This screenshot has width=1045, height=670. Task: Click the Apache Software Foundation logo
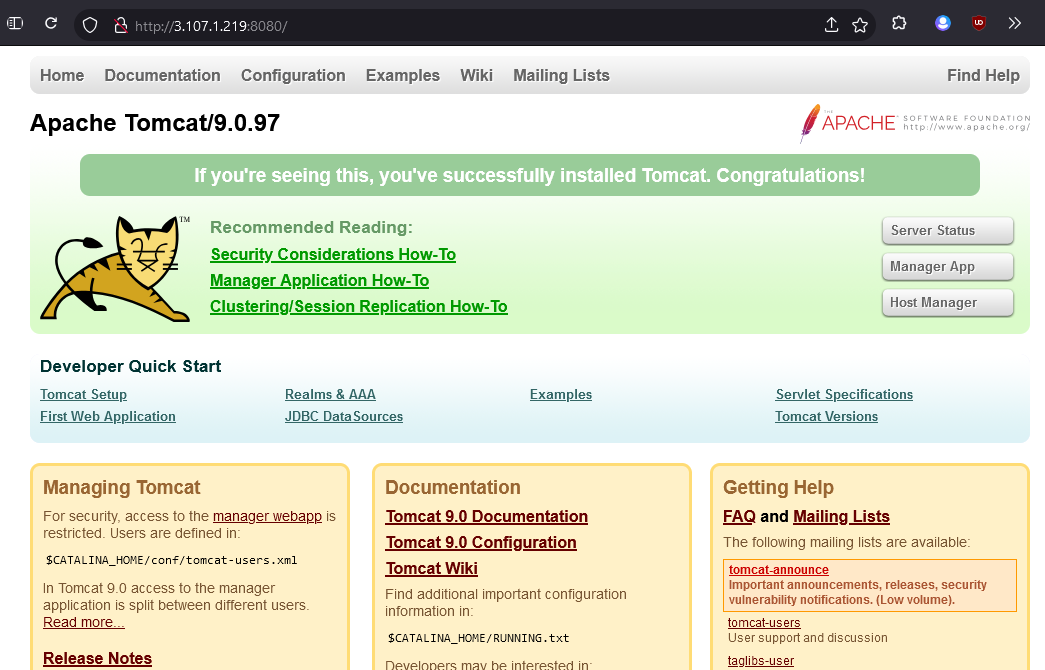915,123
